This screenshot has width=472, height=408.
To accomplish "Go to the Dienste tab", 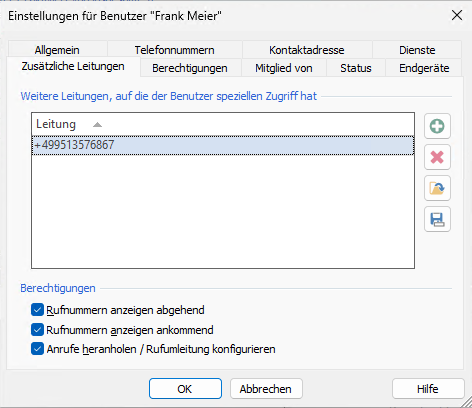I will pyautogui.click(x=417, y=50).
